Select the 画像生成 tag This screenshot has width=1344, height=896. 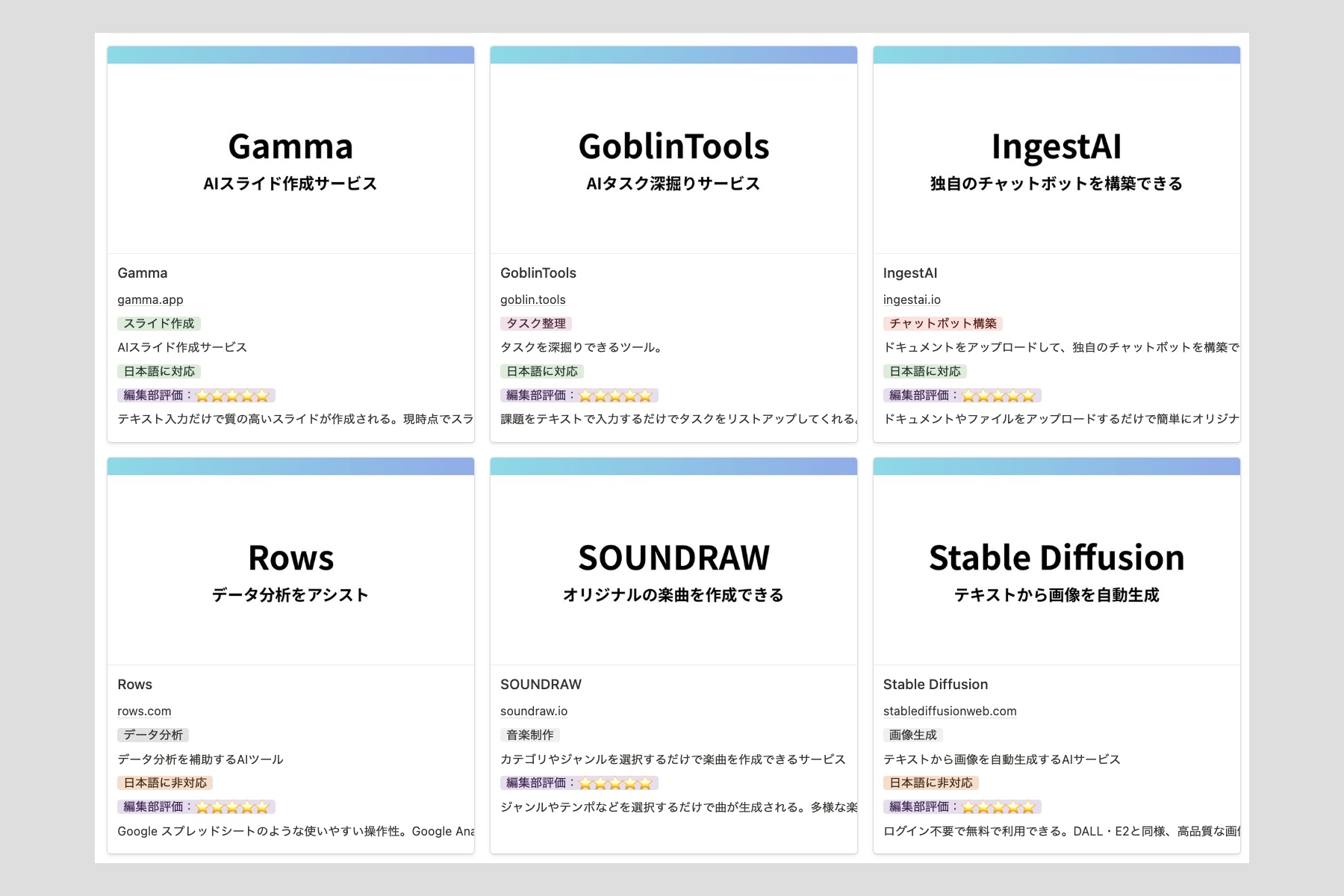(x=913, y=735)
